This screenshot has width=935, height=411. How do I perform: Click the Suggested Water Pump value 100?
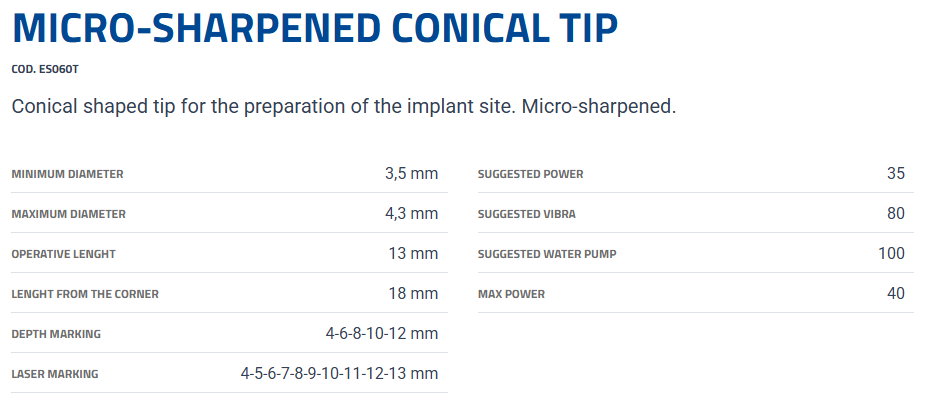(891, 253)
